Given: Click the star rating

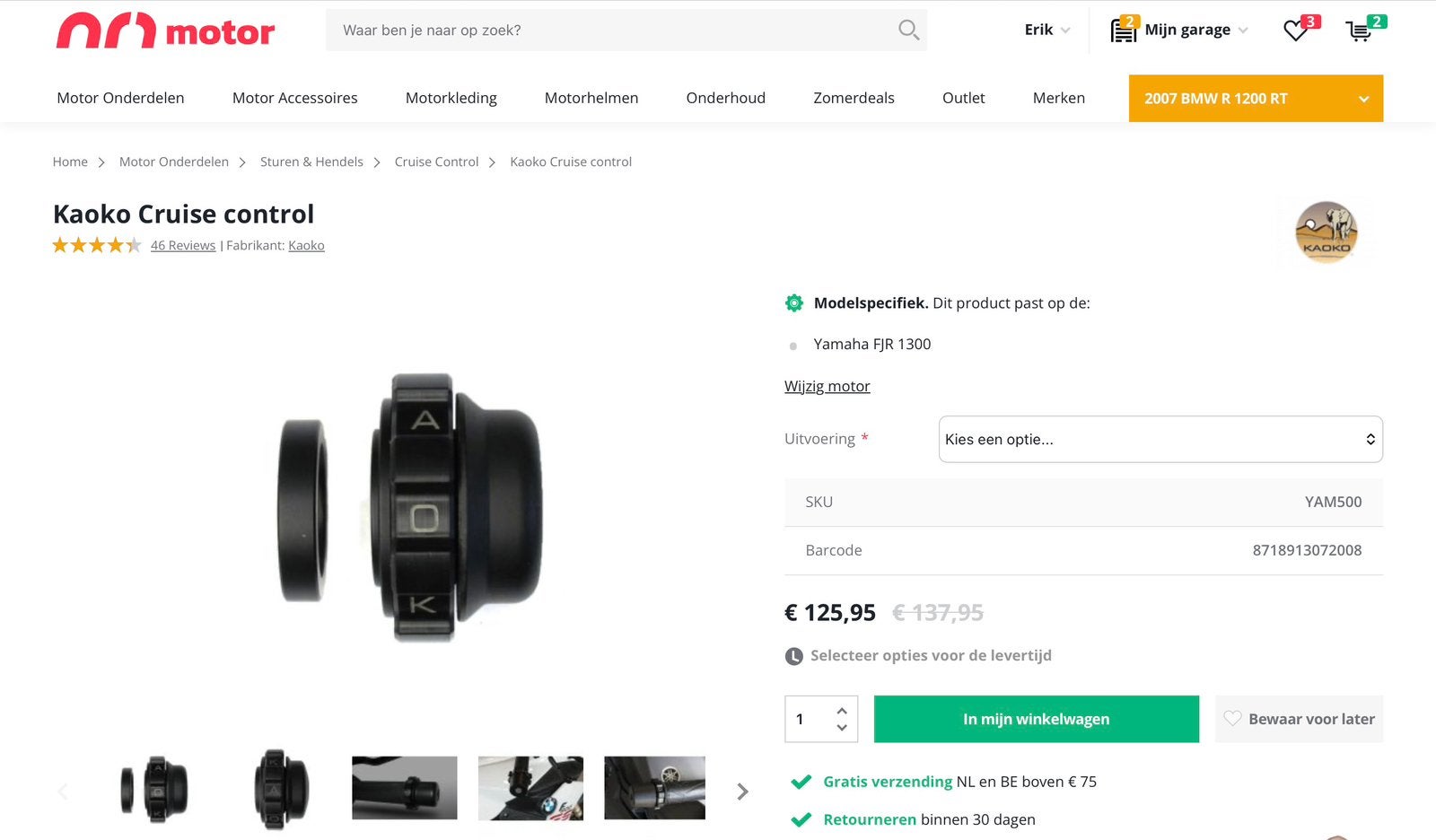Looking at the screenshot, I should pyautogui.click(x=97, y=245).
